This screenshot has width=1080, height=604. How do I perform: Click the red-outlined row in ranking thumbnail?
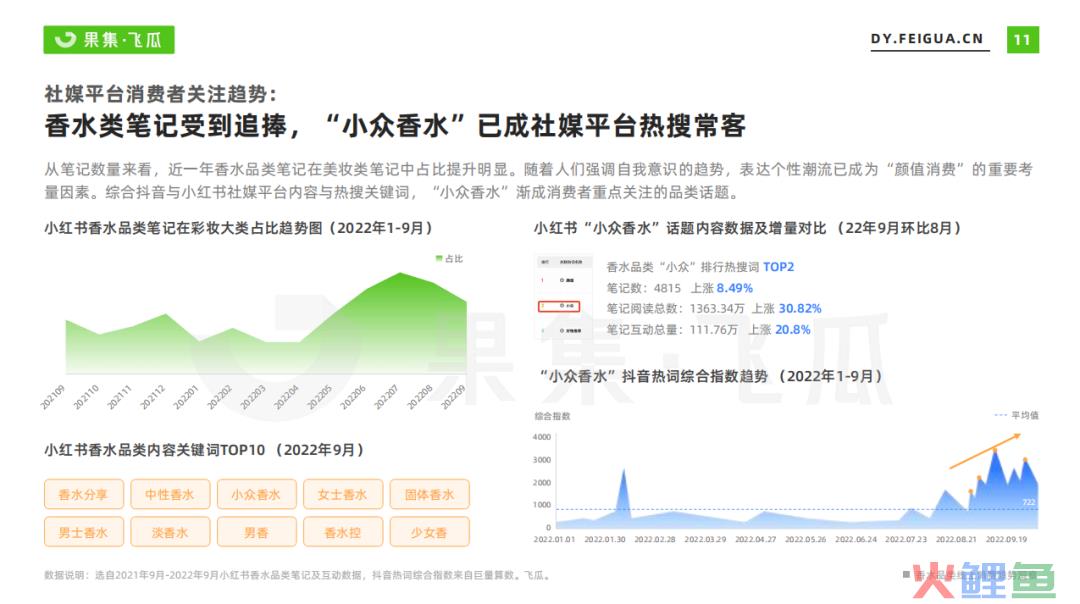pos(559,306)
